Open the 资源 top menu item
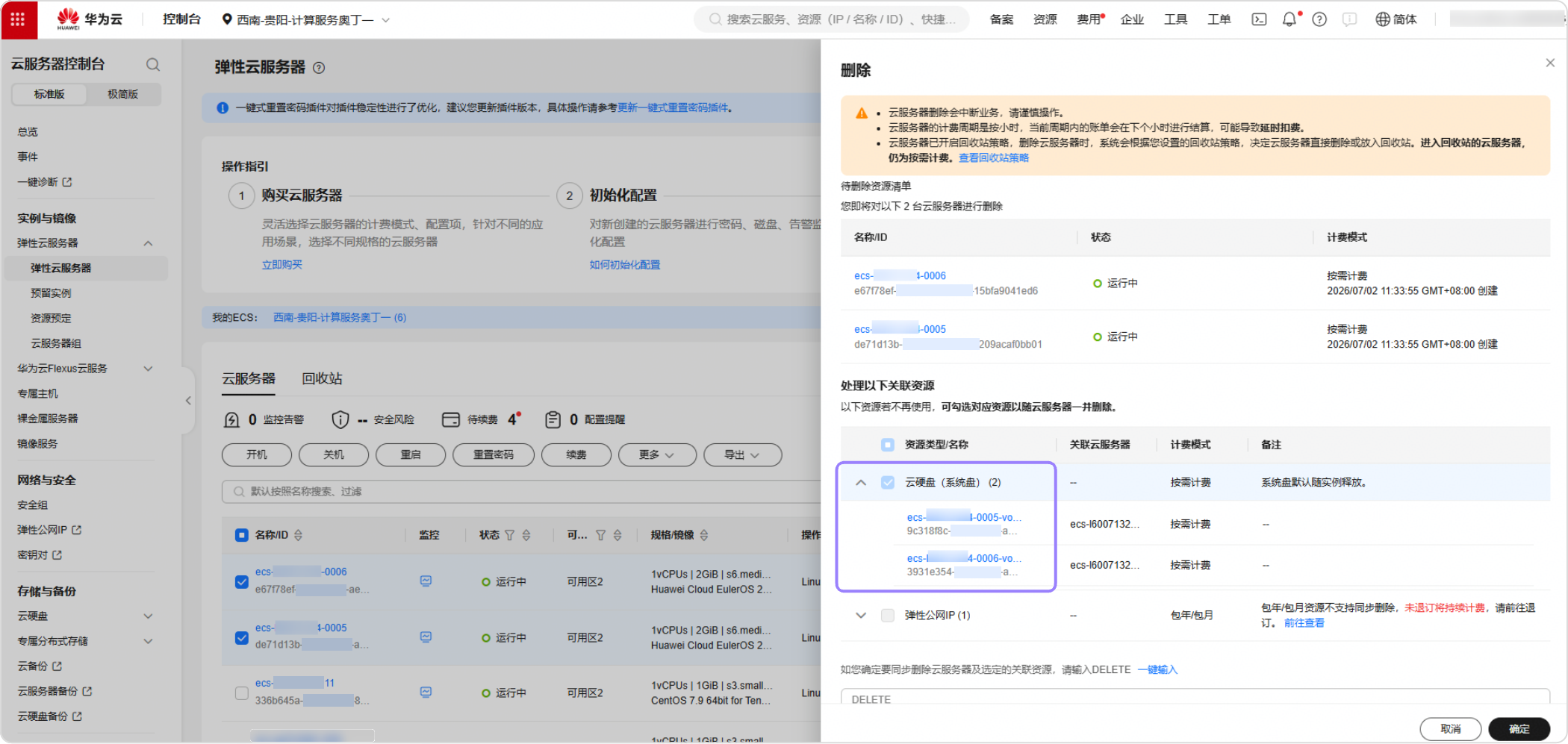This screenshot has height=744, width=1568. coord(1045,19)
